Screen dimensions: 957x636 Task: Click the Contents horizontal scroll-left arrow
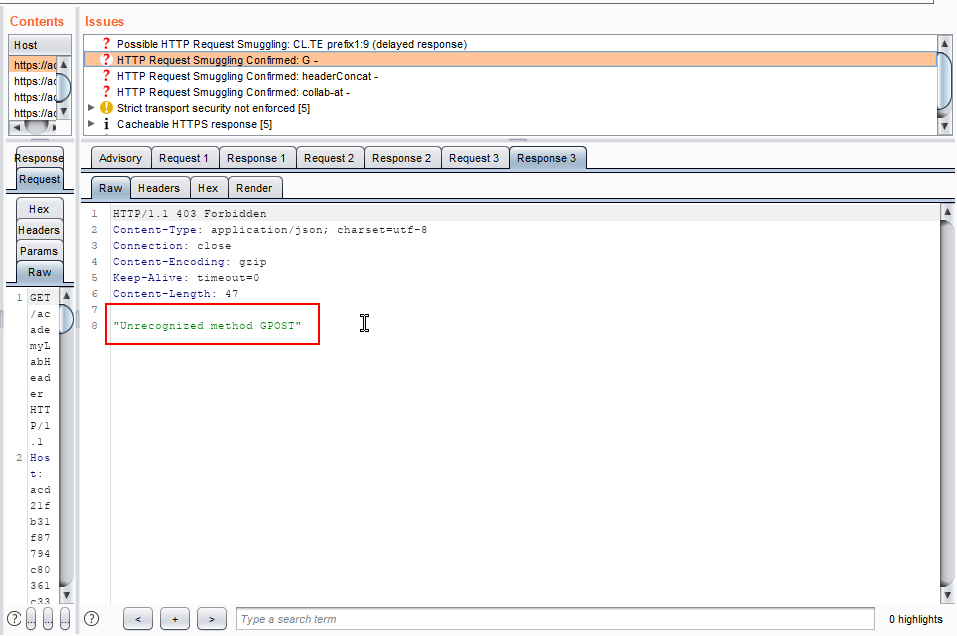(16, 128)
